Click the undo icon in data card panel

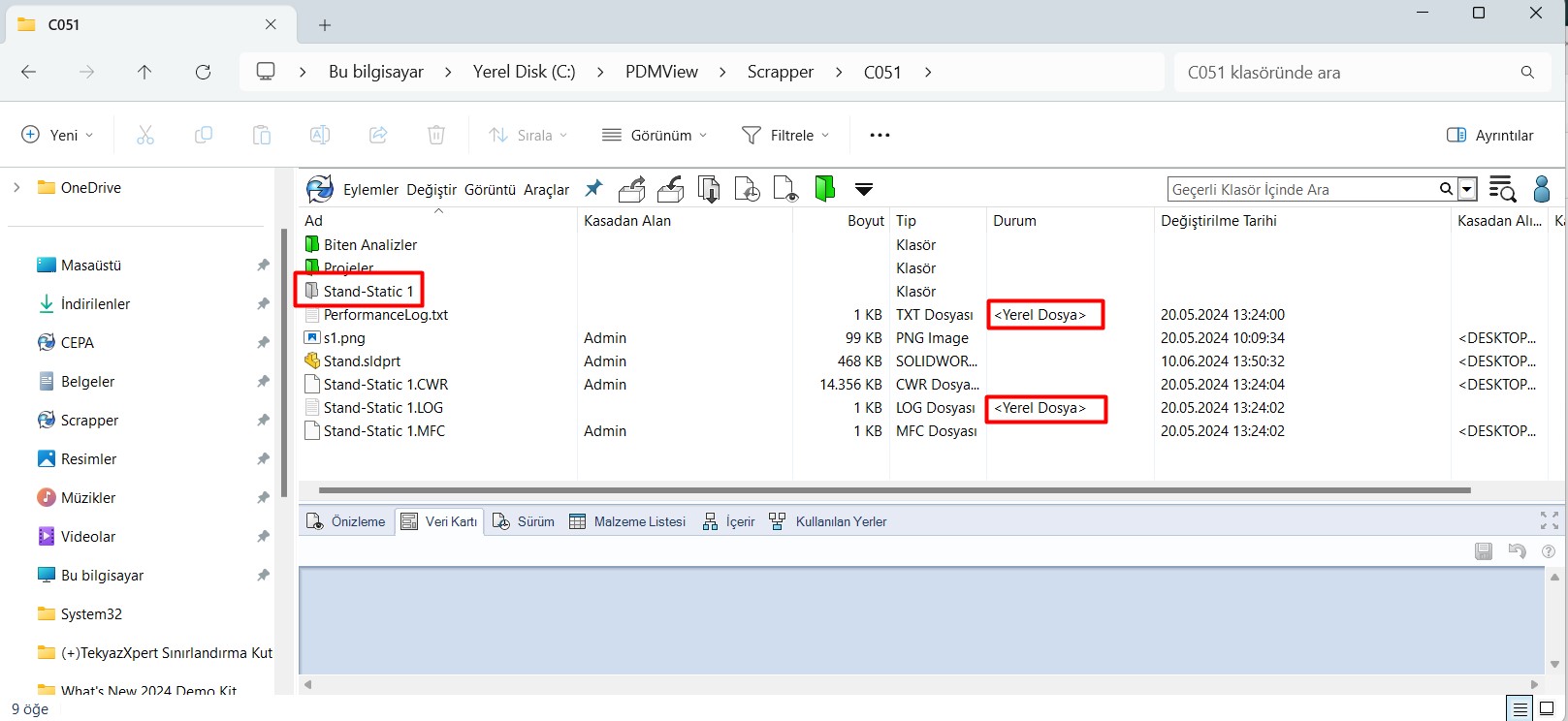[1518, 550]
